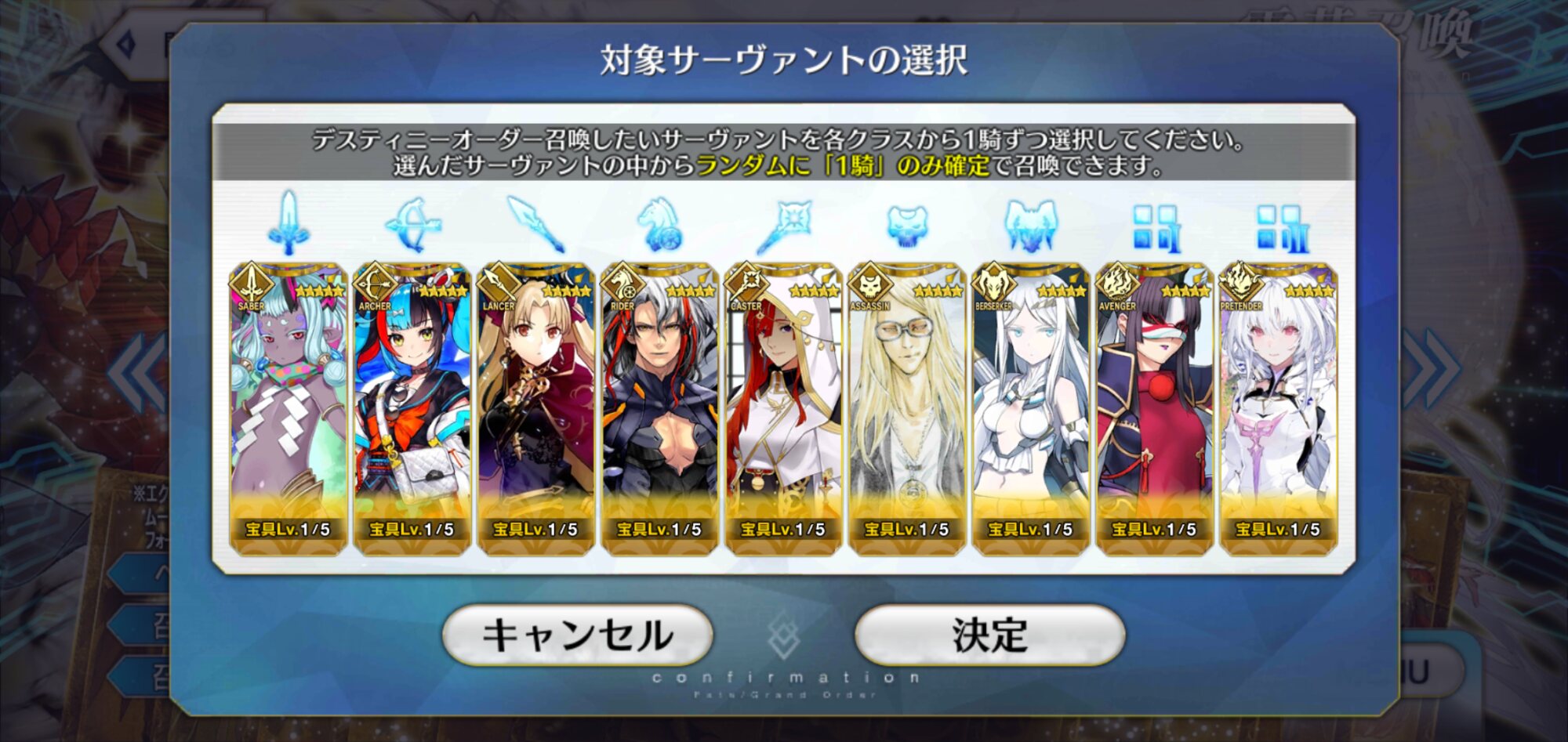
Task: Click the キャンセル cancel button
Action: 578,635
